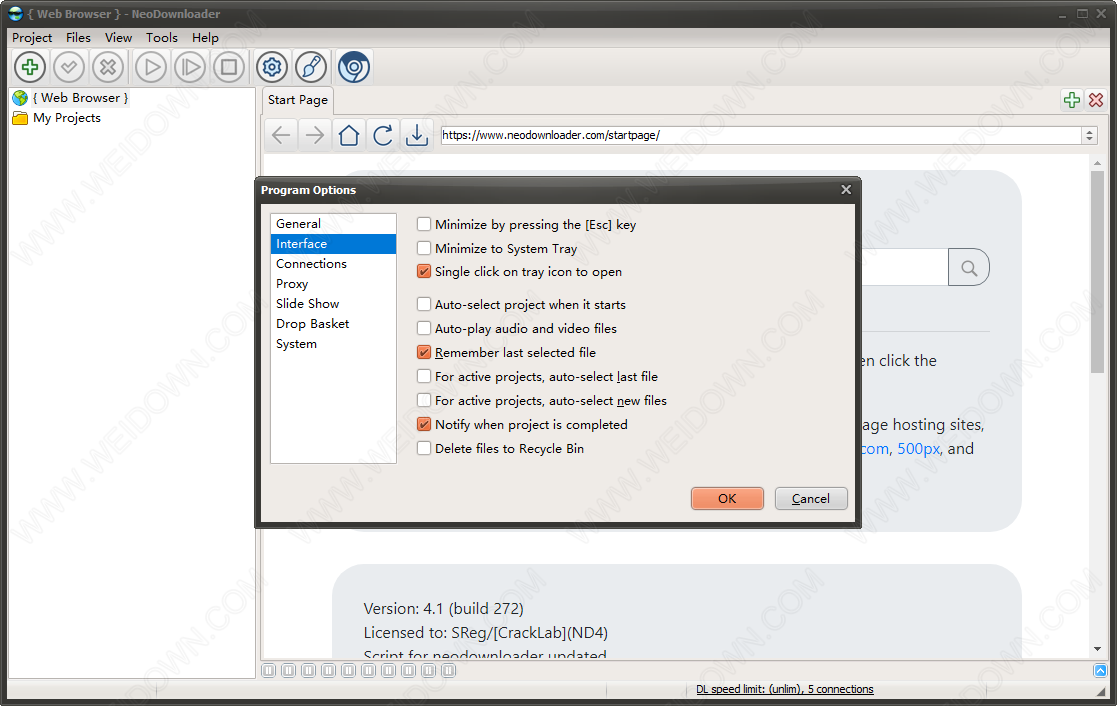
Task: Select Connections in the options list
Action: point(333,264)
